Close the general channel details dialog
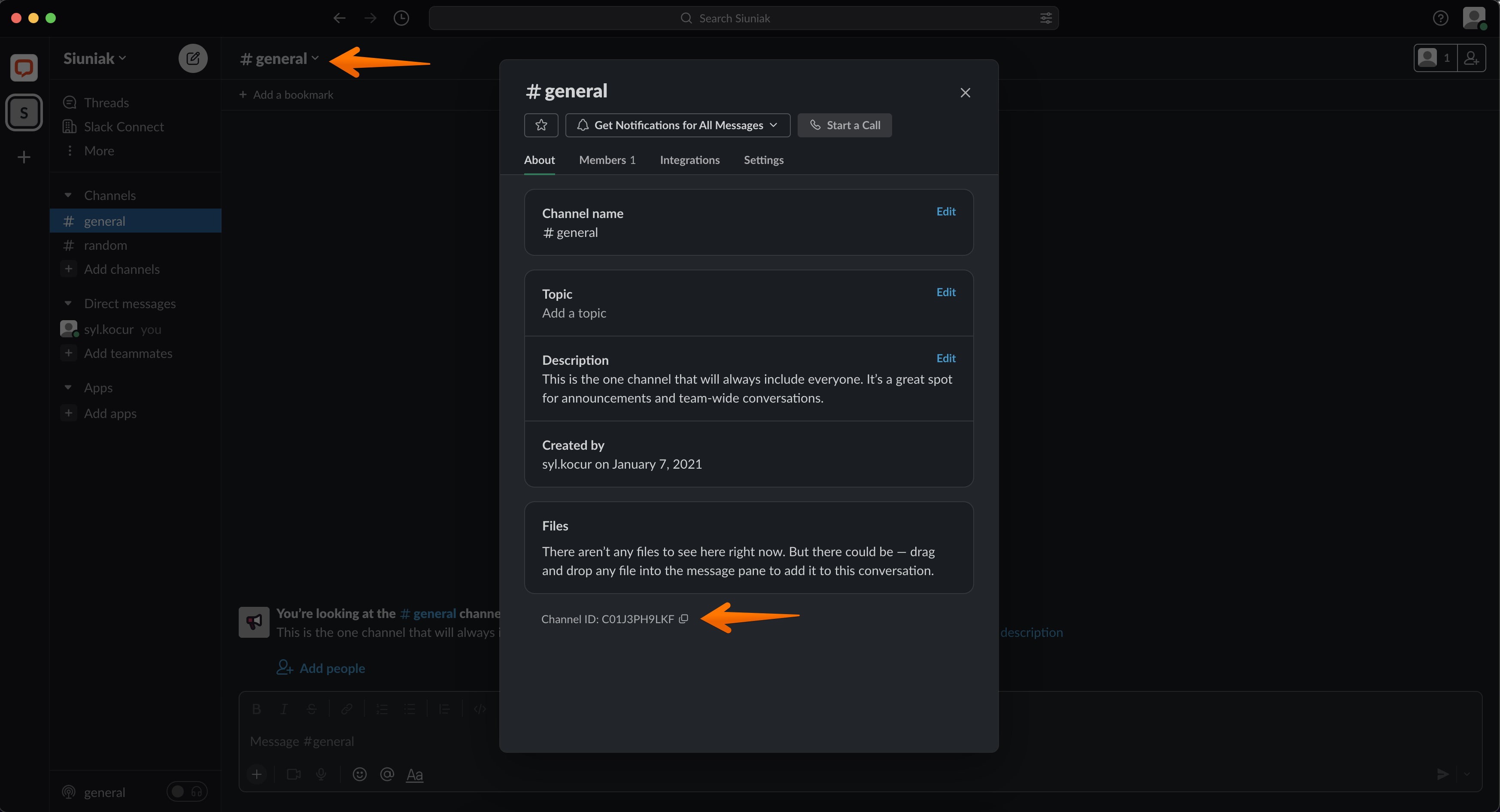The height and width of the screenshot is (812, 1500). [965, 93]
